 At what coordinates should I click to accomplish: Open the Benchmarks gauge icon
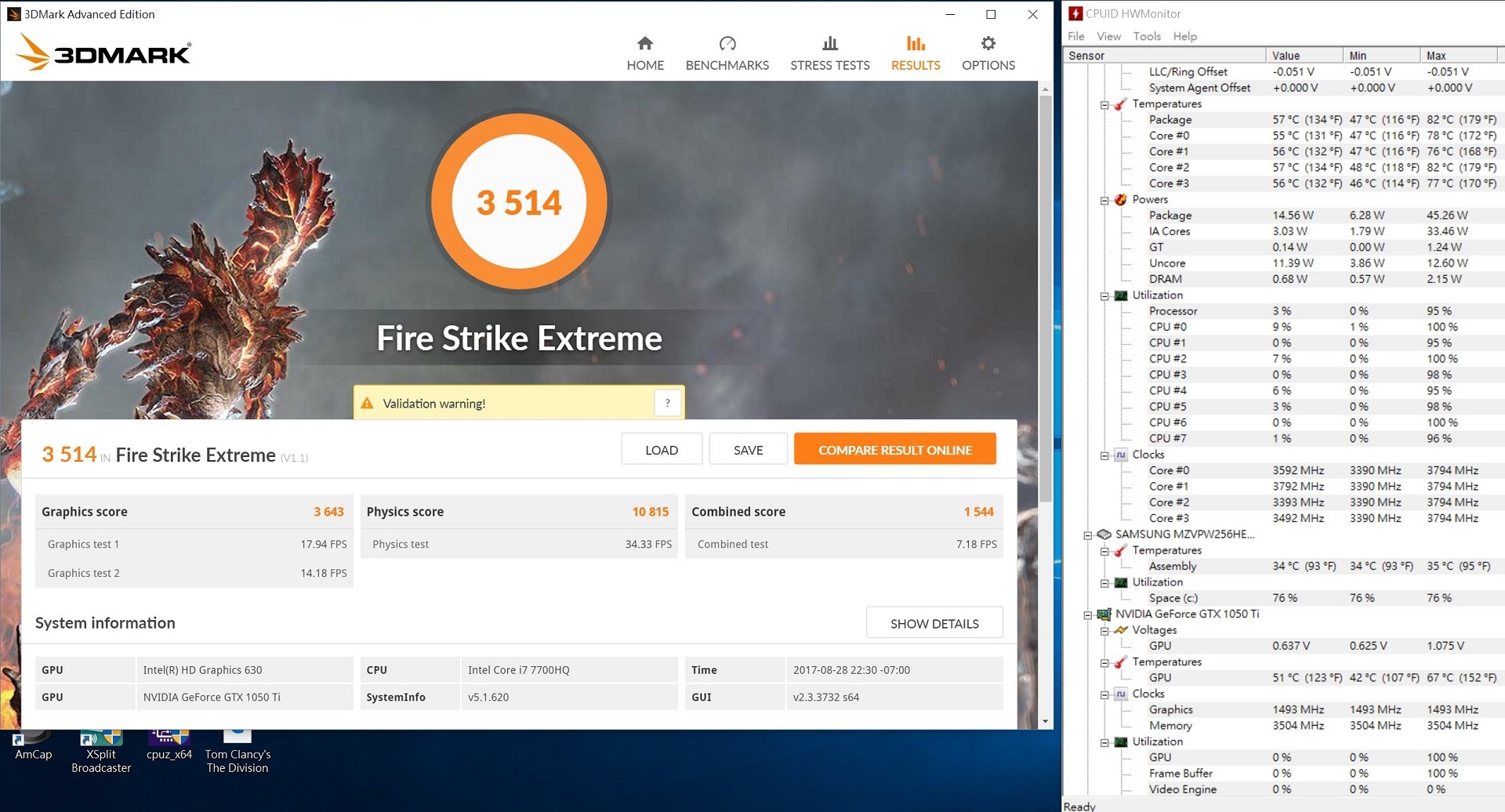point(727,43)
